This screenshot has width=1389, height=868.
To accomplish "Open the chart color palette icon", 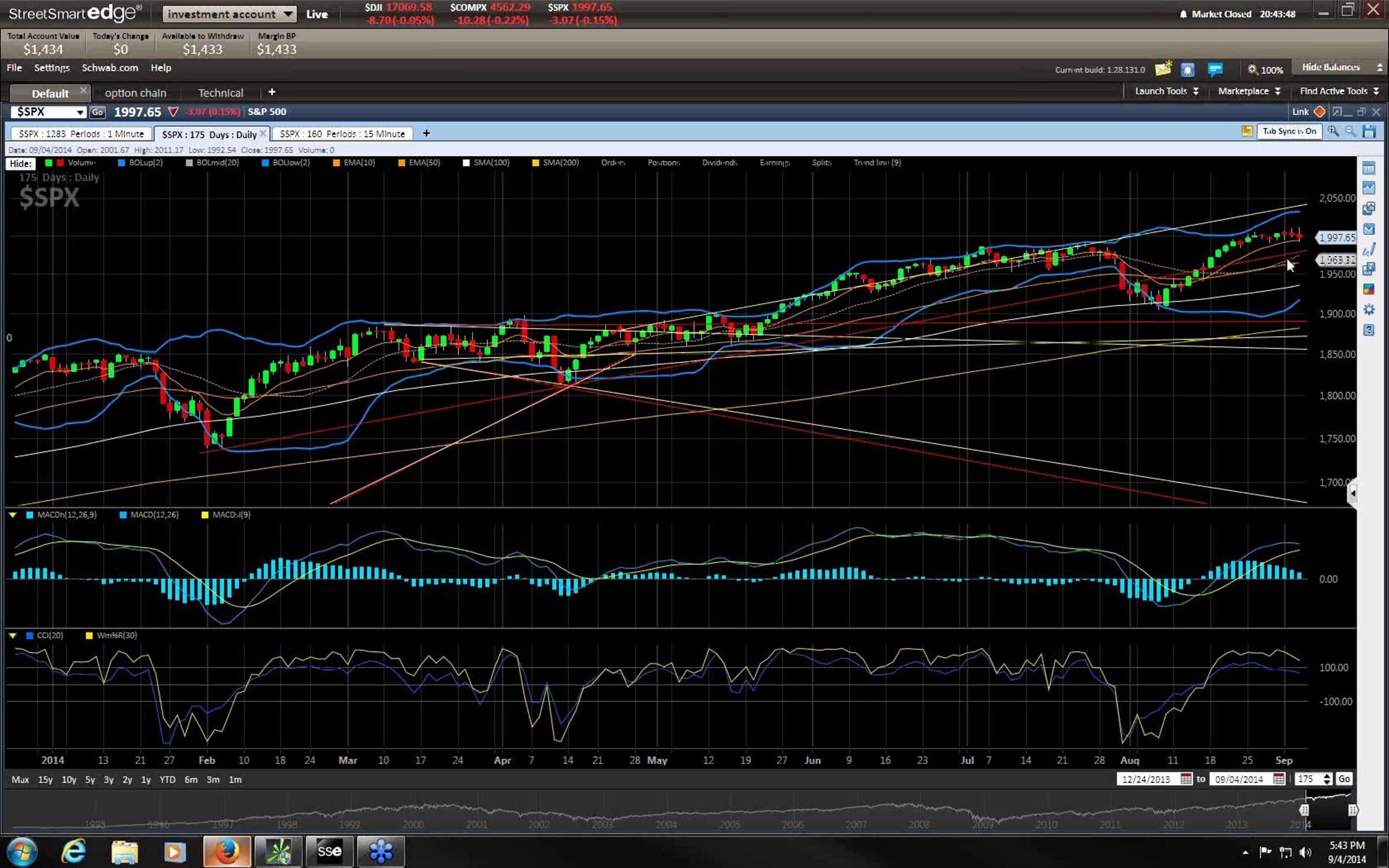I will [1368, 289].
